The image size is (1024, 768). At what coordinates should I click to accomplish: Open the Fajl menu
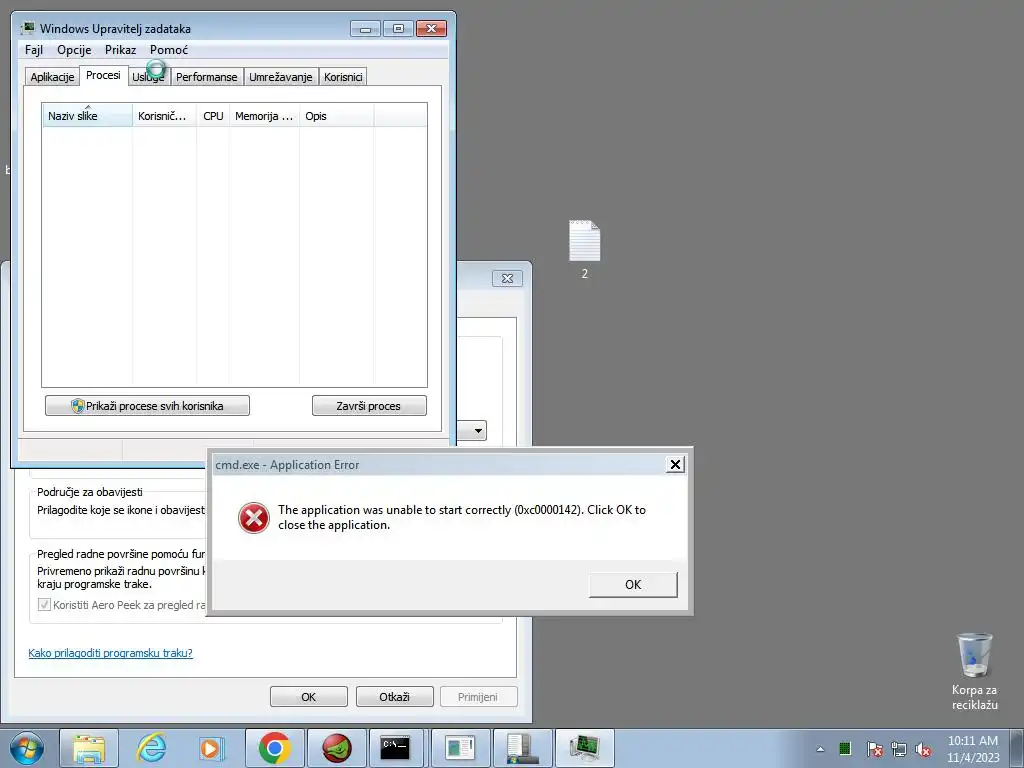[x=34, y=50]
